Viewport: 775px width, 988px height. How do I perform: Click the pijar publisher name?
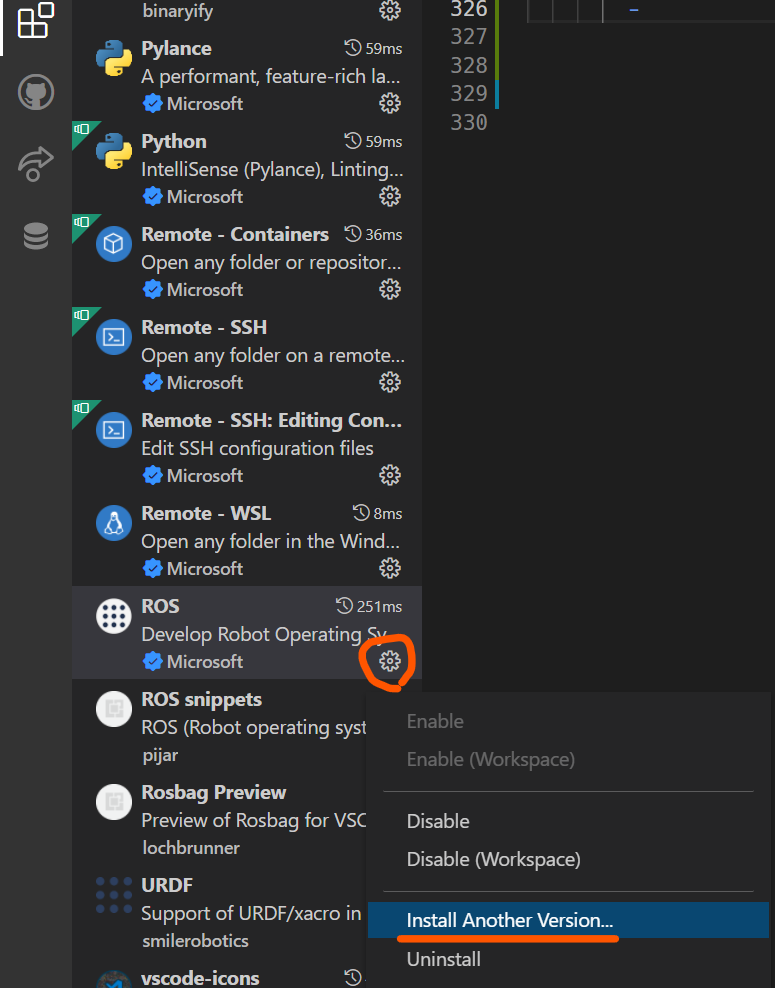coord(160,755)
